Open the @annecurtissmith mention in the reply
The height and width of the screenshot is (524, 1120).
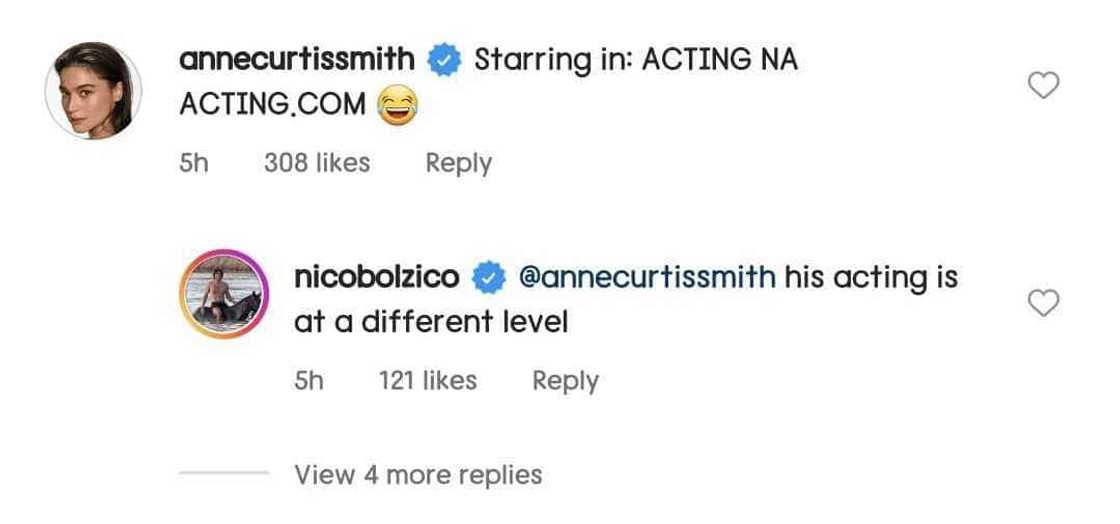(x=648, y=278)
